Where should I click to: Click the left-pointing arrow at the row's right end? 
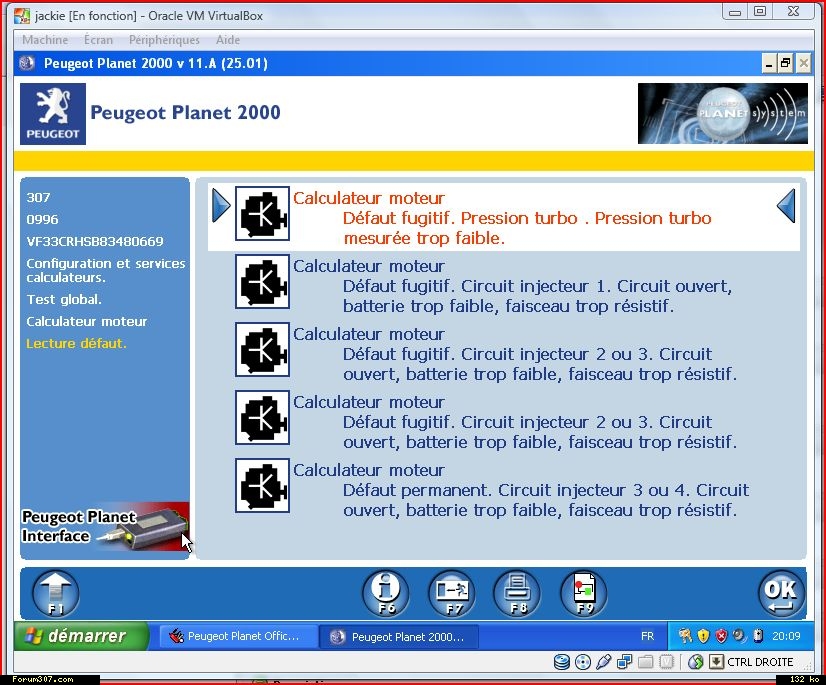(786, 207)
